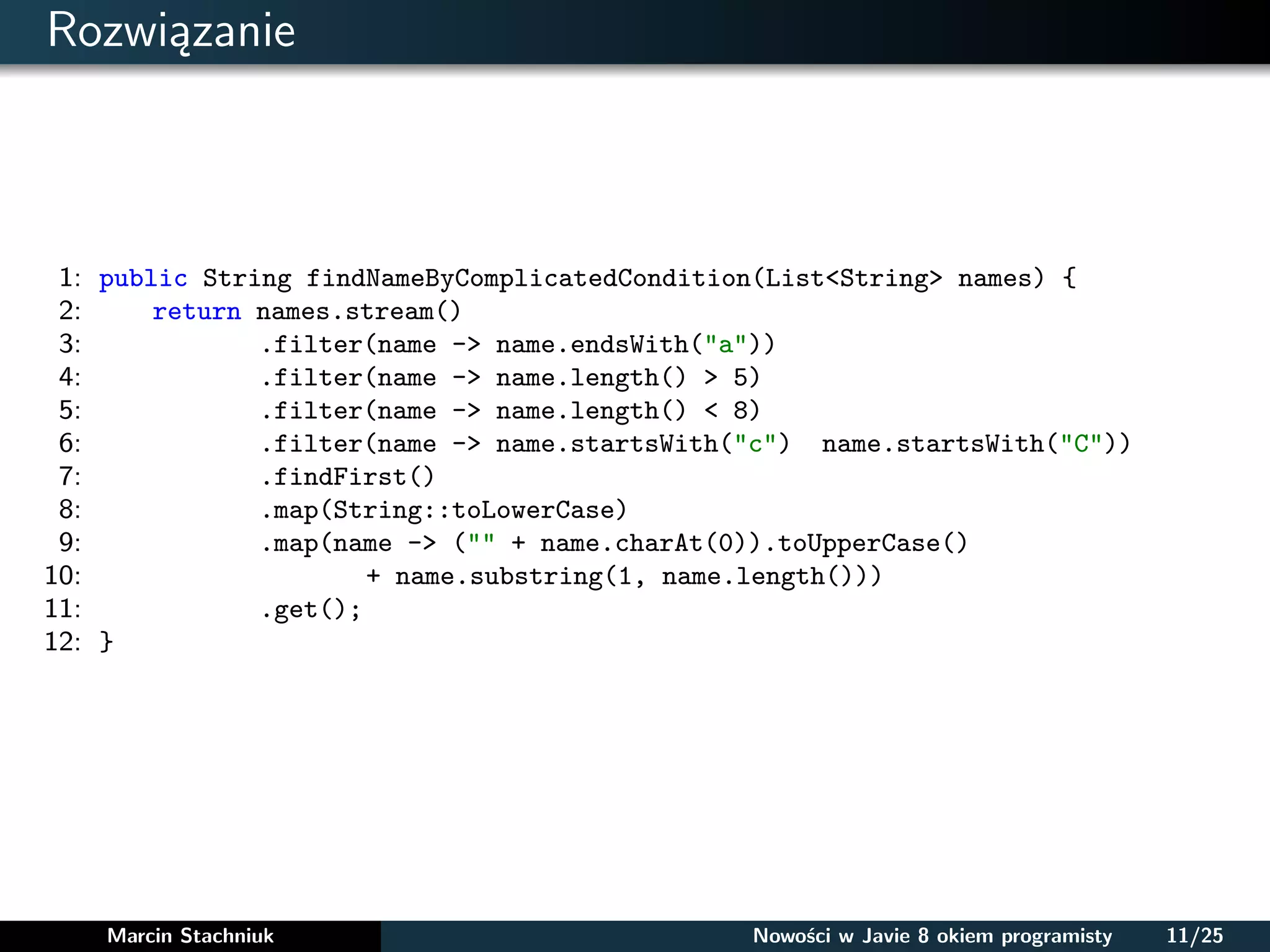This screenshot has height=952, width=1270.
Task: Click "name.substring(1, name.length())" on line 10
Action: click(x=631, y=577)
